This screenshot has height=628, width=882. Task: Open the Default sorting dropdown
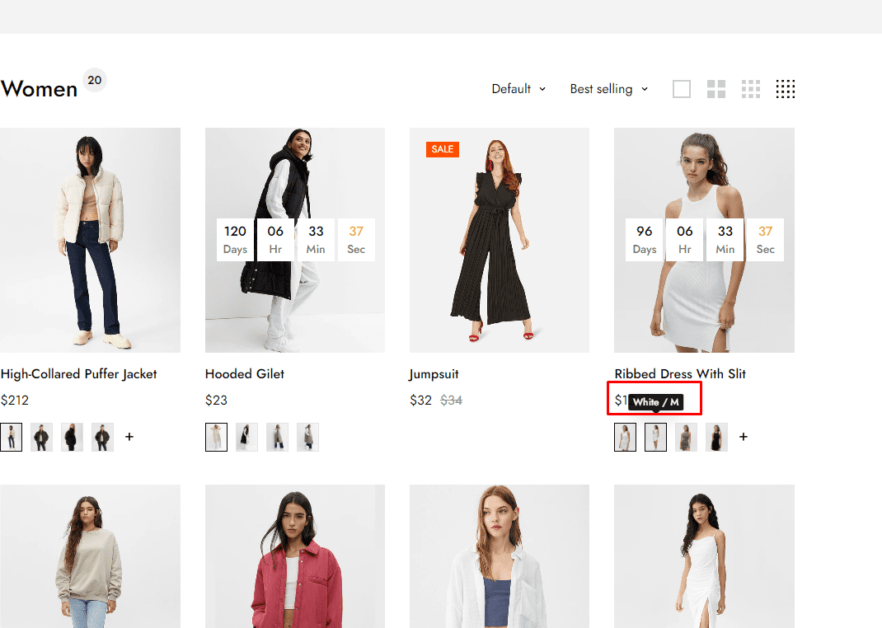[x=518, y=88]
